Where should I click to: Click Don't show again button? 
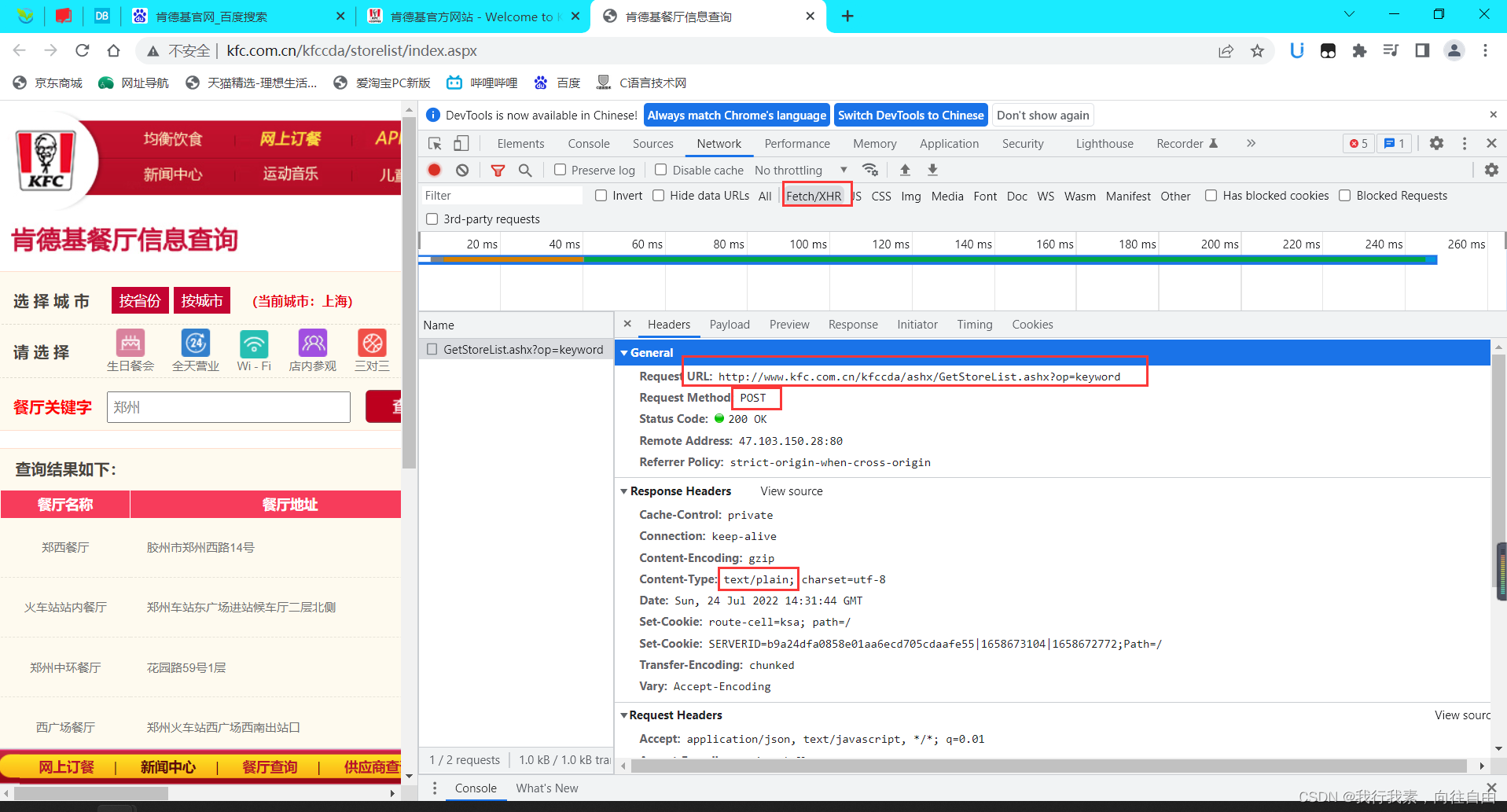(x=1043, y=115)
